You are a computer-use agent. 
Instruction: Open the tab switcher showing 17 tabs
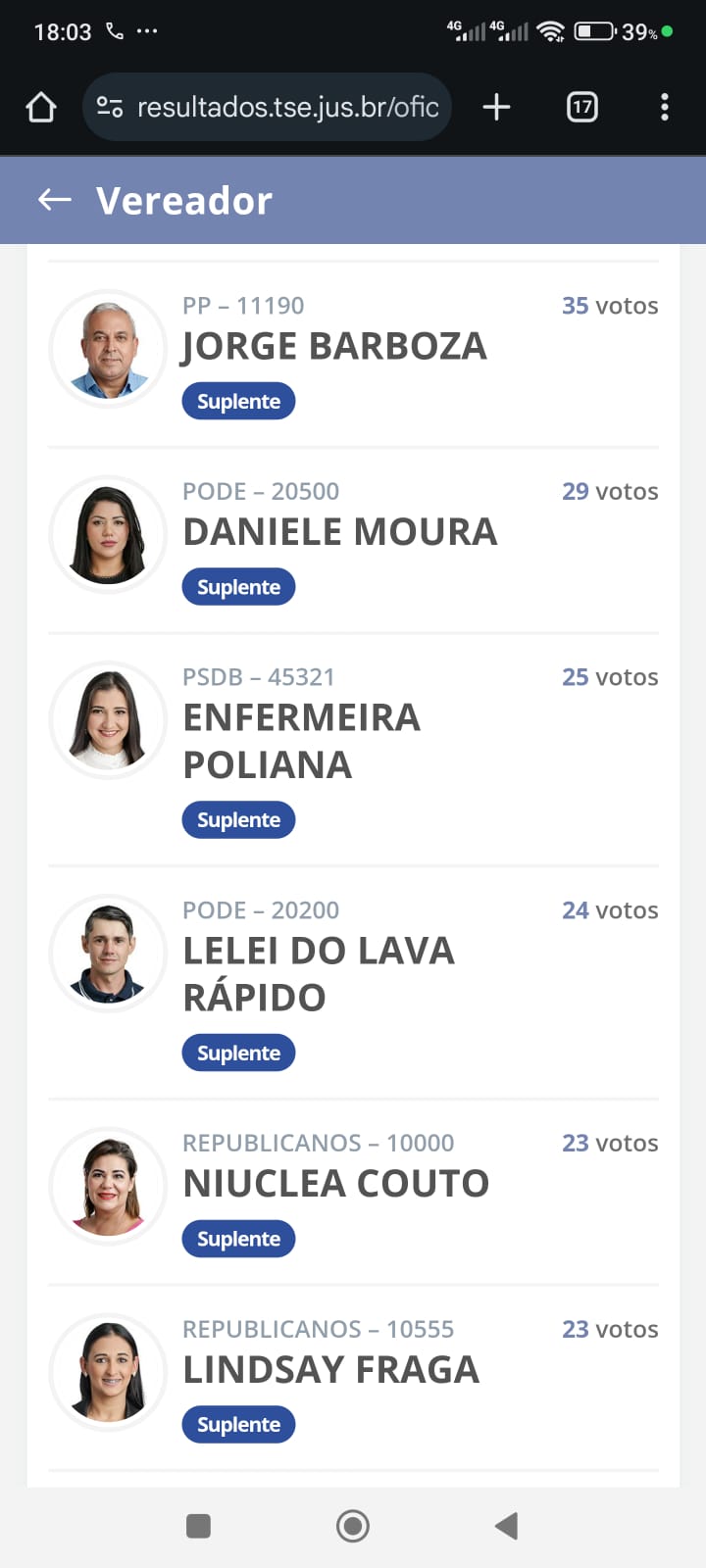point(582,107)
